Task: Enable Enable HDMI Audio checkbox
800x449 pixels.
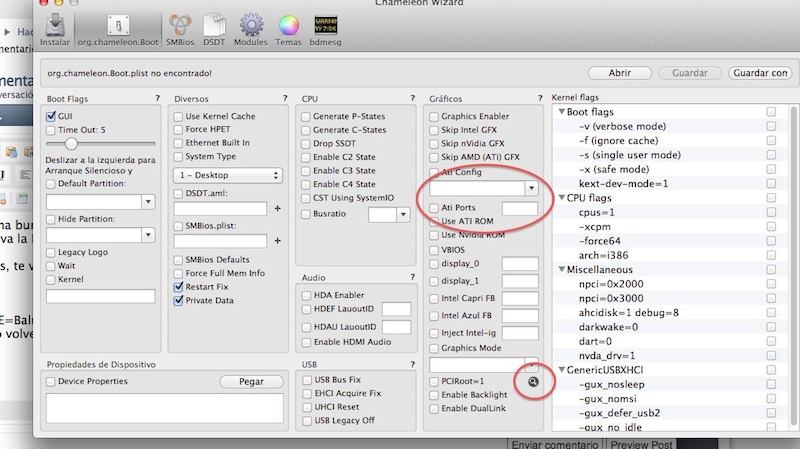Action: (306, 342)
